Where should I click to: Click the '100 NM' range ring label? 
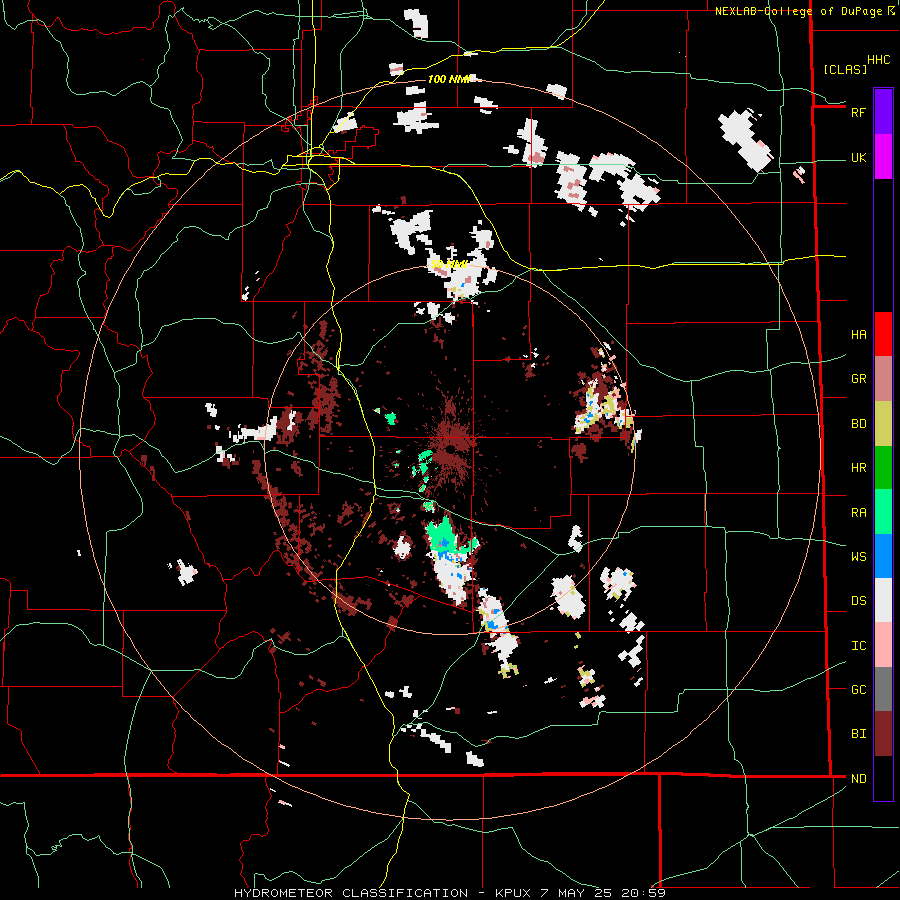tap(448, 79)
